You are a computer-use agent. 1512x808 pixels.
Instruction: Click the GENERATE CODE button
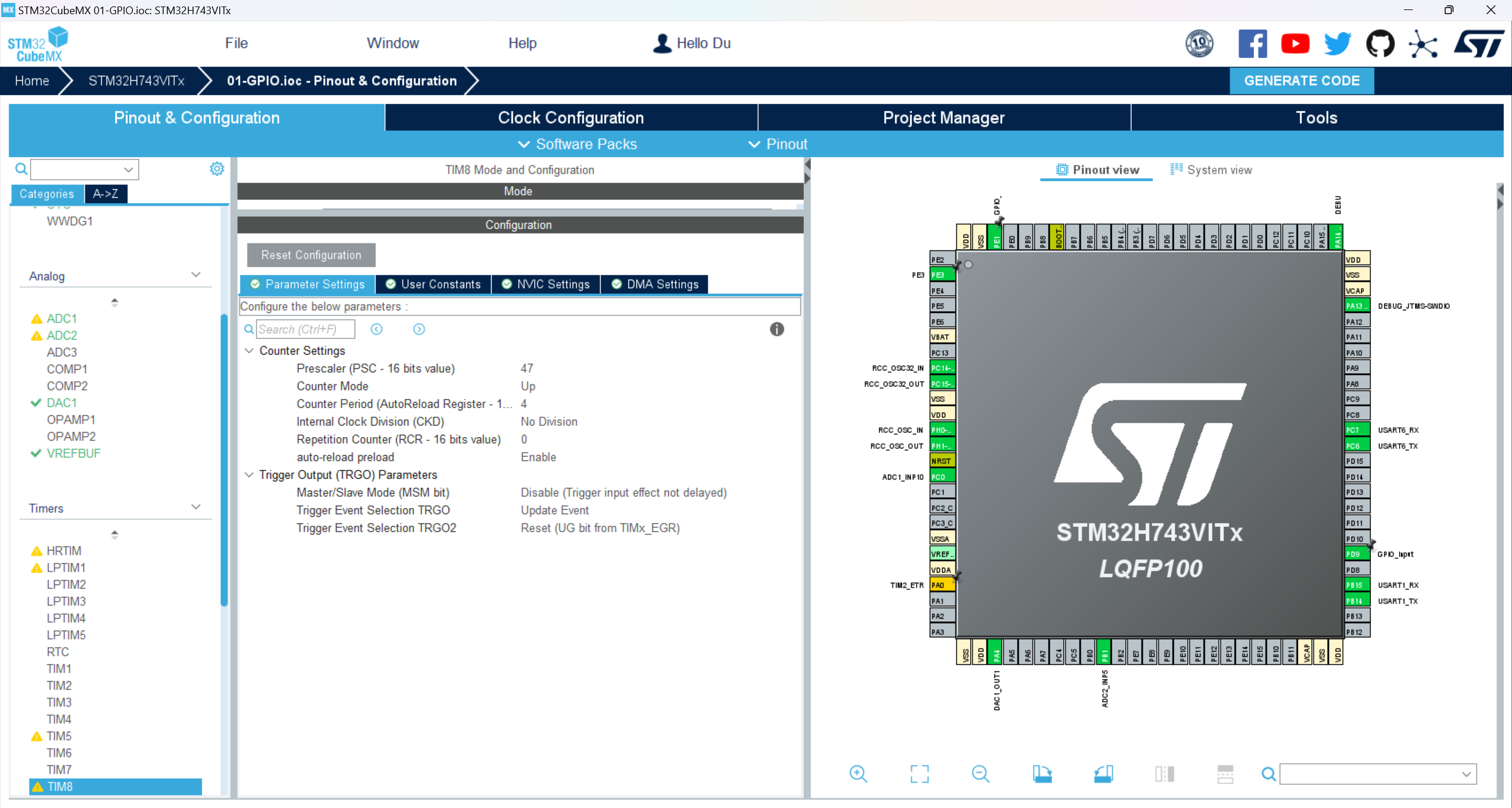[1301, 81]
